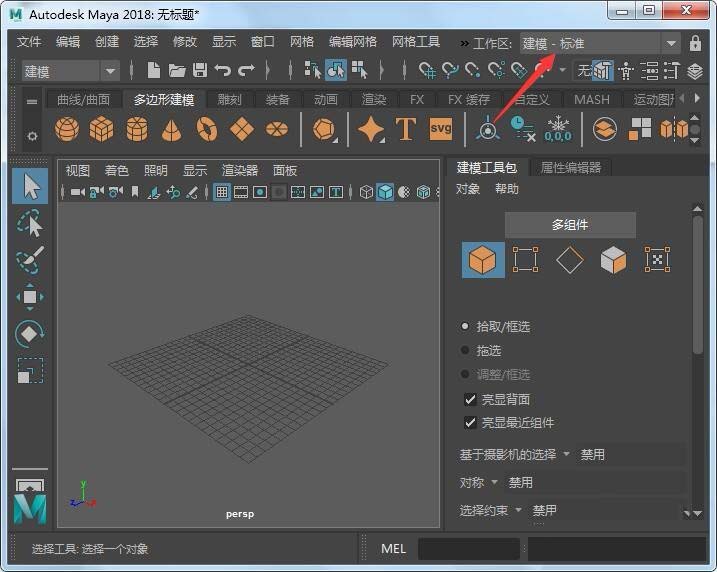This screenshot has width=717, height=572.
Task: Click the 多组件 button
Action: [570, 225]
